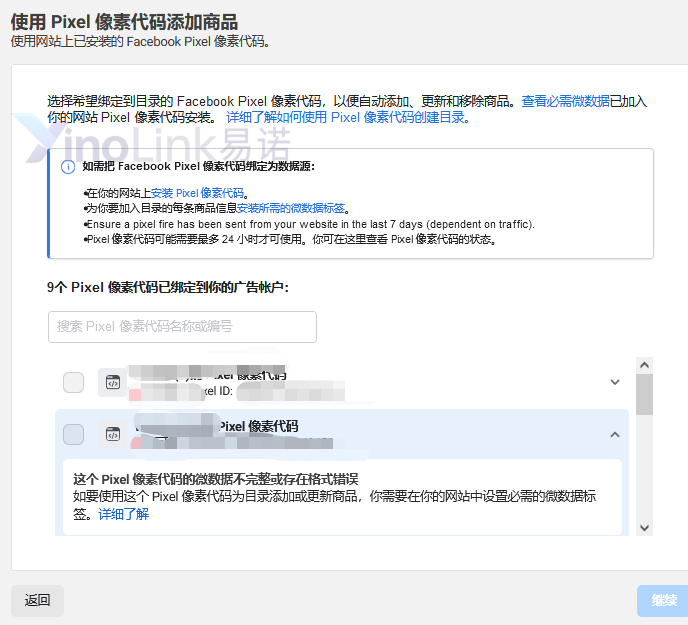Click the scrollbar thumb of the pixel list
Screen dimensions: 688x625
[644, 395]
